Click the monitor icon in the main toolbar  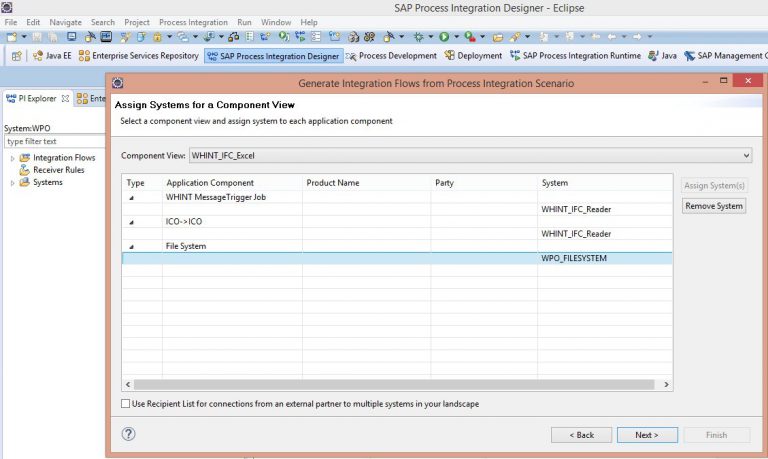coord(72,36)
